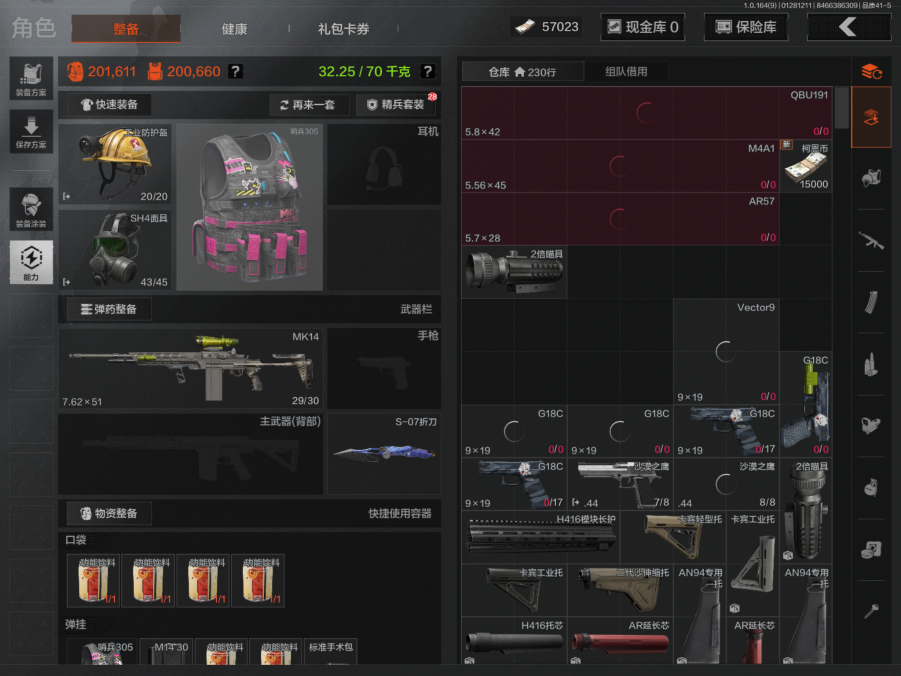Click the stash auto-sort icon at top right
Image resolution: width=901 pixels, height=676 pixels.
[x=871, y=71]
